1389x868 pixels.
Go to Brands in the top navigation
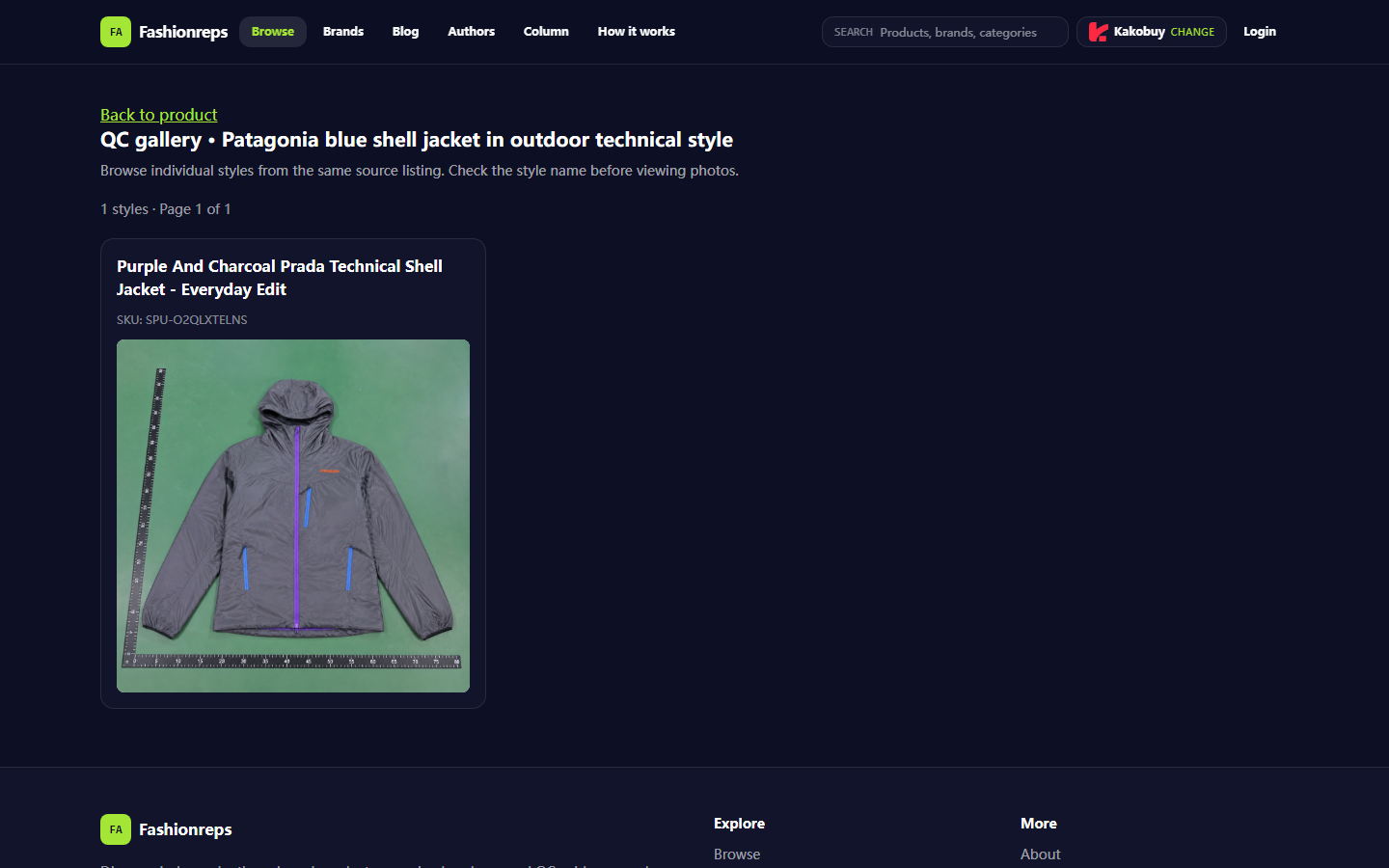click(343, 32)
